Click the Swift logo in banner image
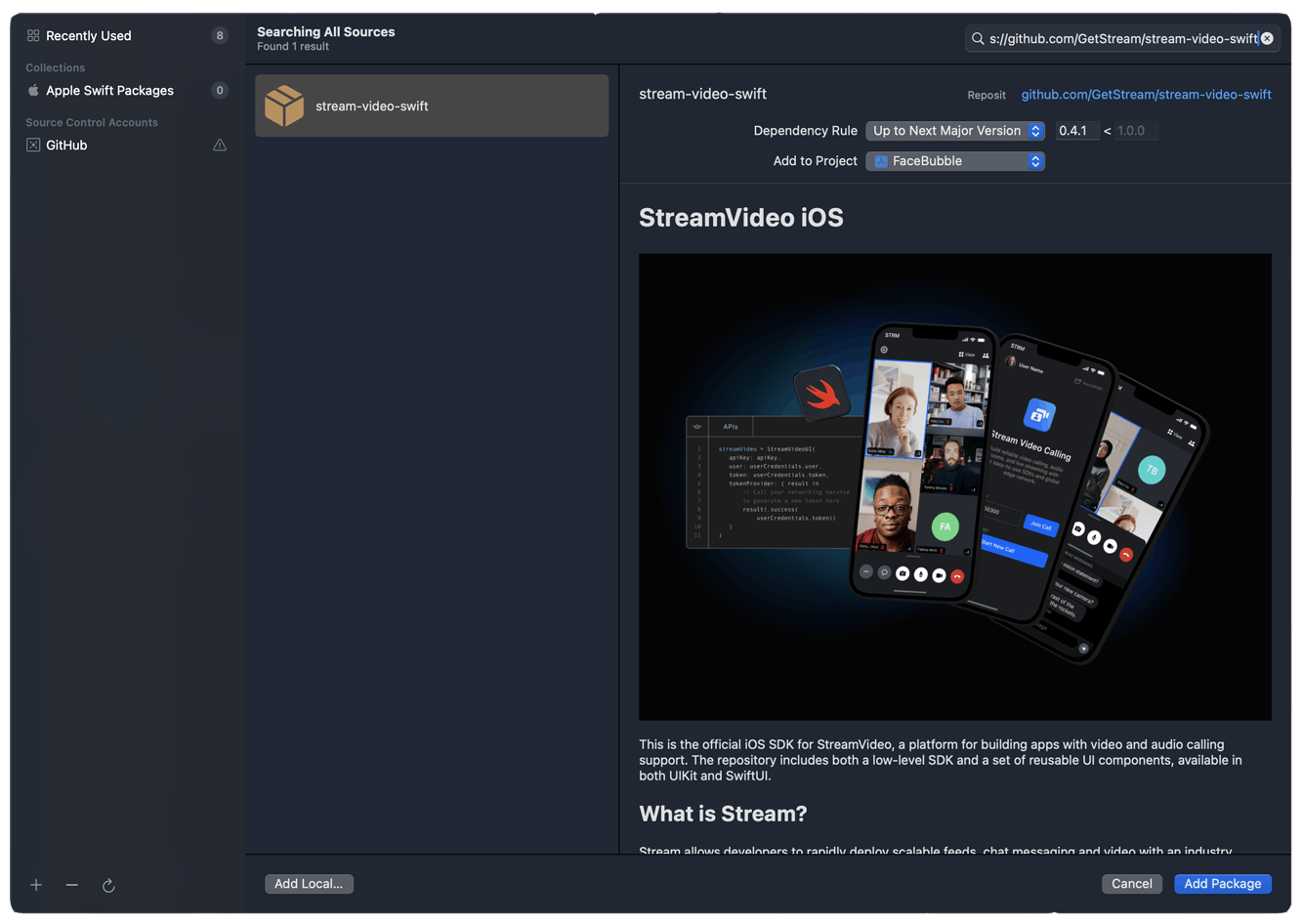The width and height of the screenshot is (1302, 924). coord(822,394)
